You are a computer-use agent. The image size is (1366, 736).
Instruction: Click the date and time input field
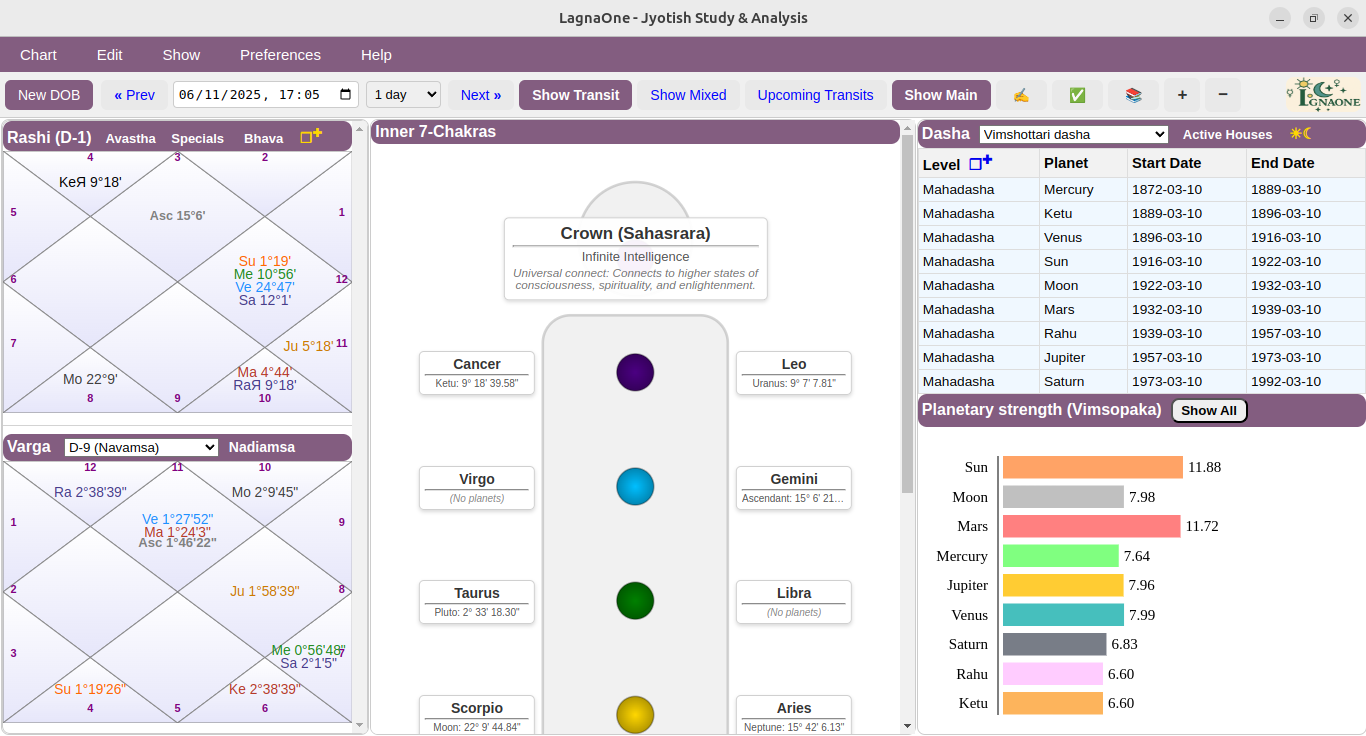266,95
